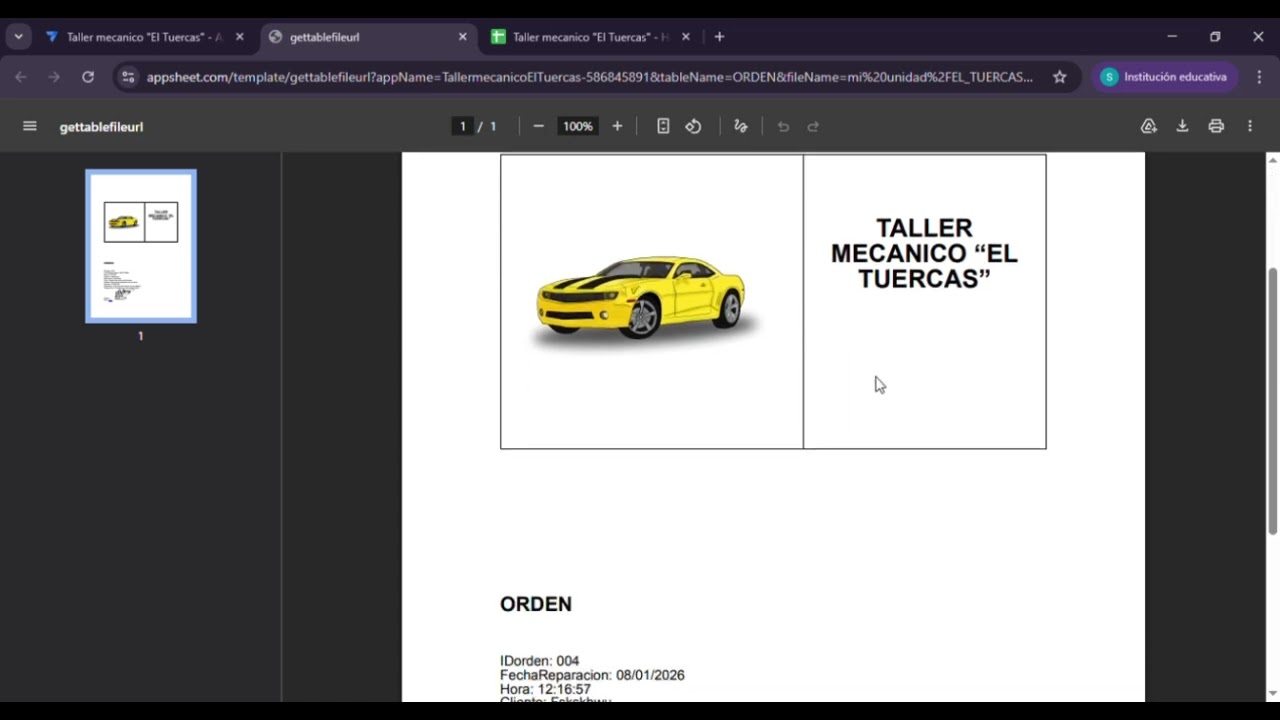
Task: Print the PDF document
Action: pyautogui.click(x=1216, y=126)
